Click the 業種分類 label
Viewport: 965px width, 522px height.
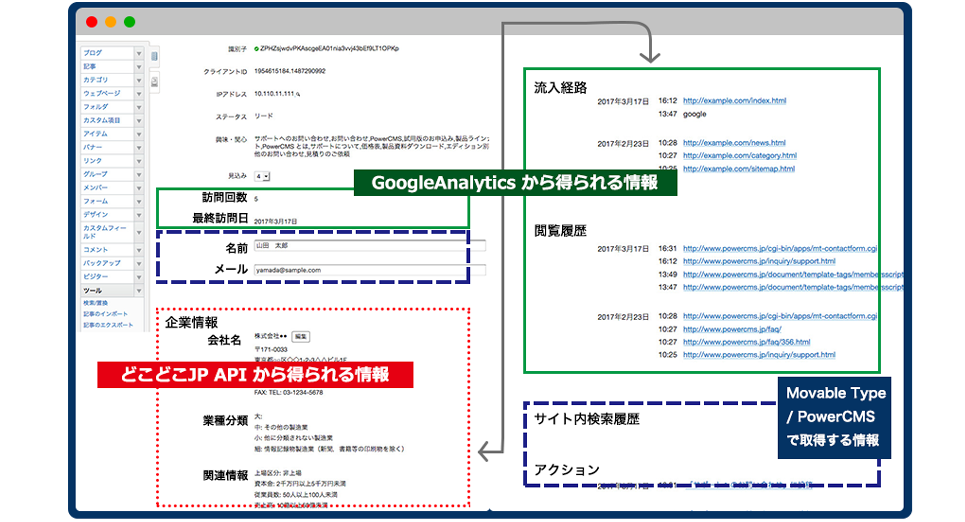(225, 421)
